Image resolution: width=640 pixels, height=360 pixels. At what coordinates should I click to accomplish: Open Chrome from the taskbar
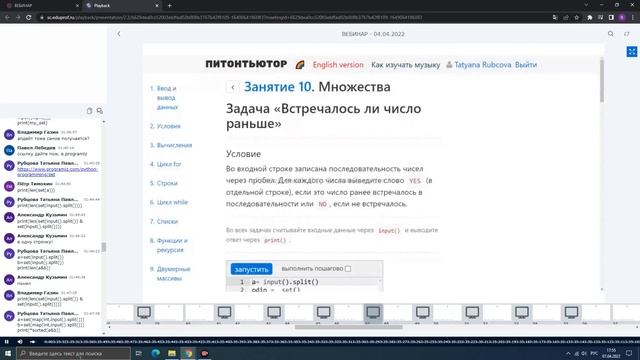point(188,353)
